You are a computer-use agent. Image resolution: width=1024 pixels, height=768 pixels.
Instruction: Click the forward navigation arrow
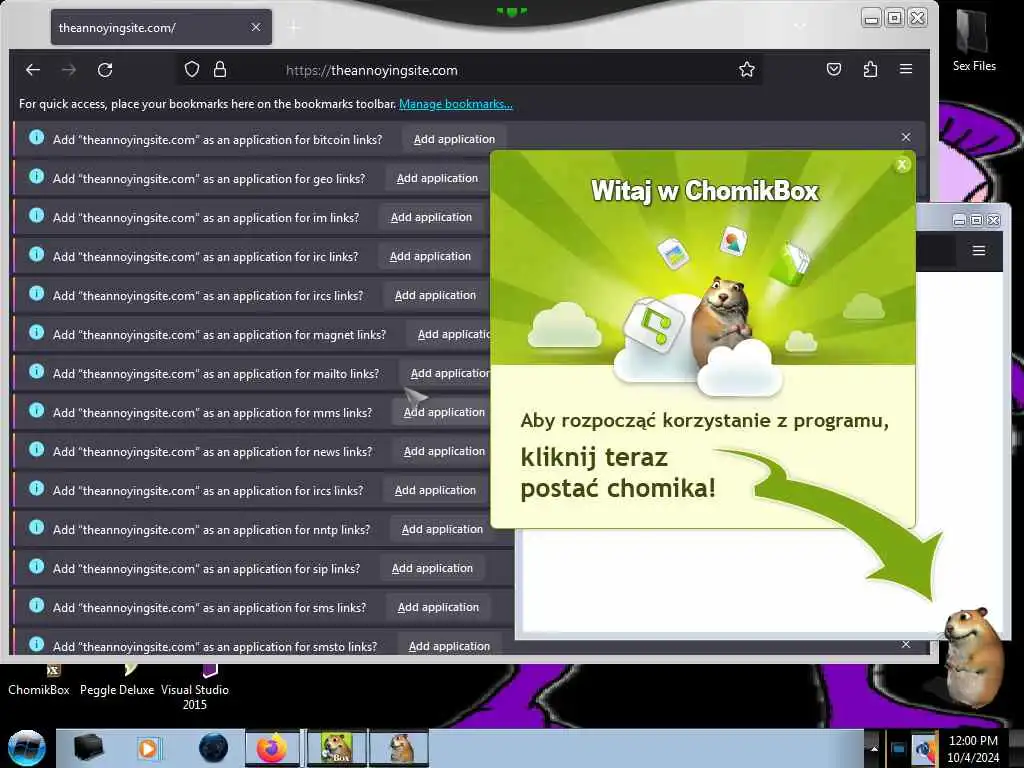69,70
